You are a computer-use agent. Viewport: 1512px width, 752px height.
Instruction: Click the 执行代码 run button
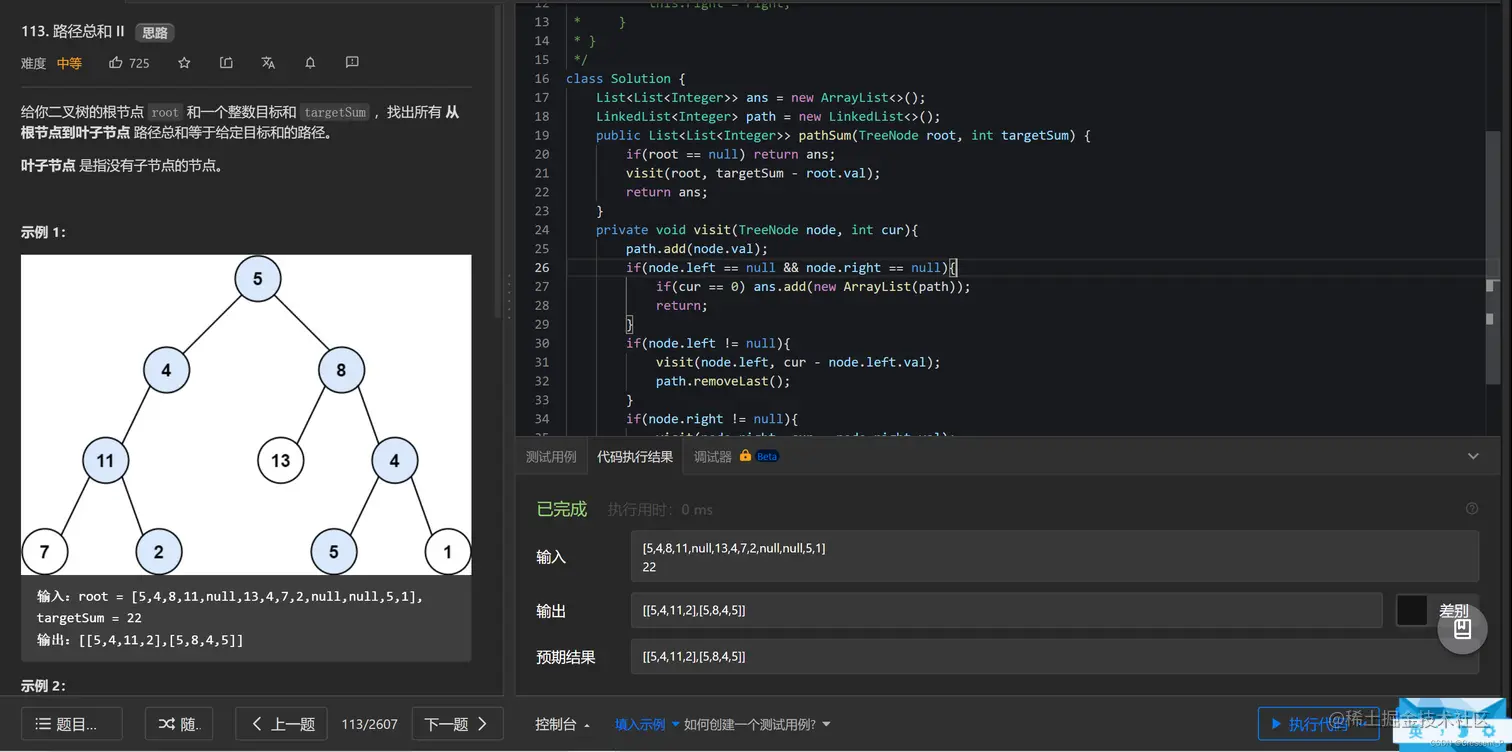click(x=1318, y=723)
